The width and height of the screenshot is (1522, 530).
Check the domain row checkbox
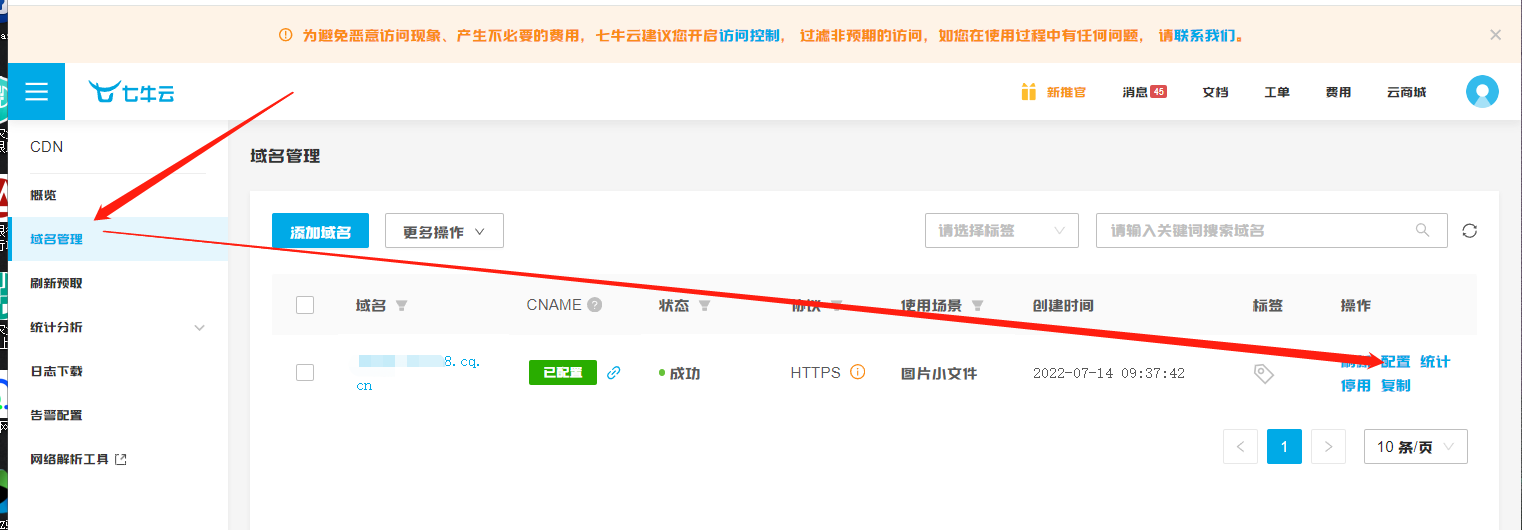pyautogui.click(x=305, y=373)
